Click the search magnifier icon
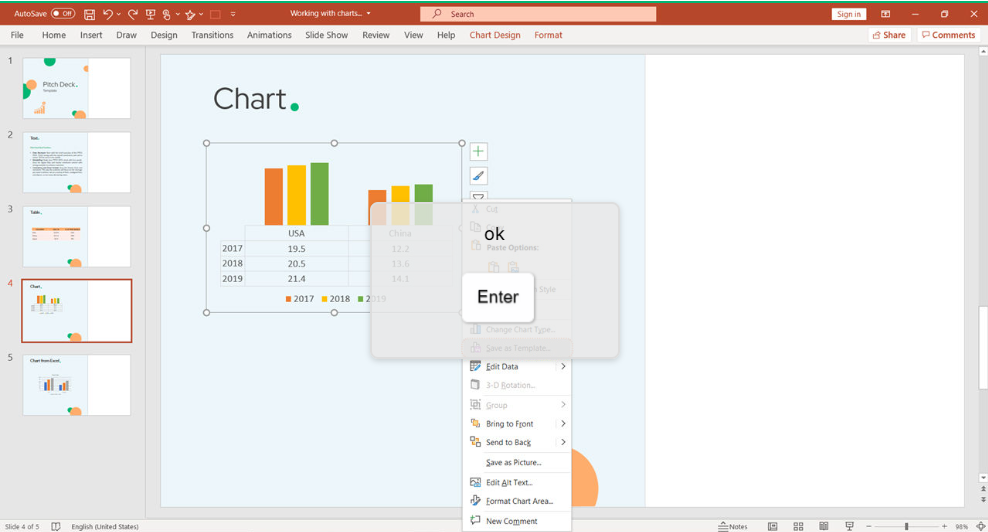 pyautogui.click(x=437, y=14)
